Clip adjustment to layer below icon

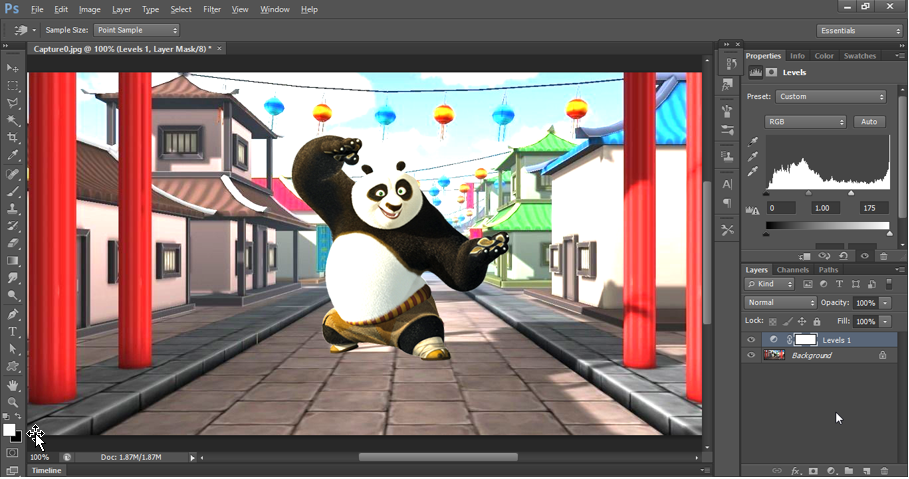[804, 256]
